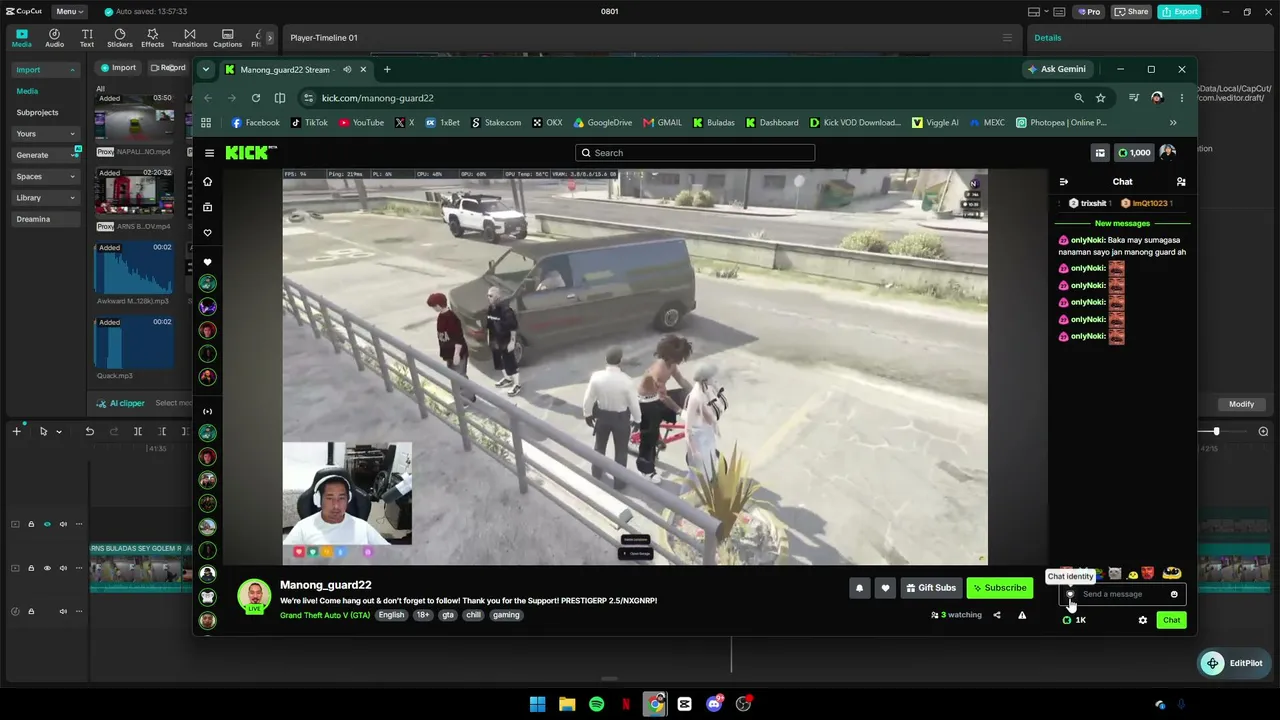Image resolution: width=1280 pixels, height=720 pixels.
Task: Open the Kick Dashboard bookmark
Action: click(771, 123)
